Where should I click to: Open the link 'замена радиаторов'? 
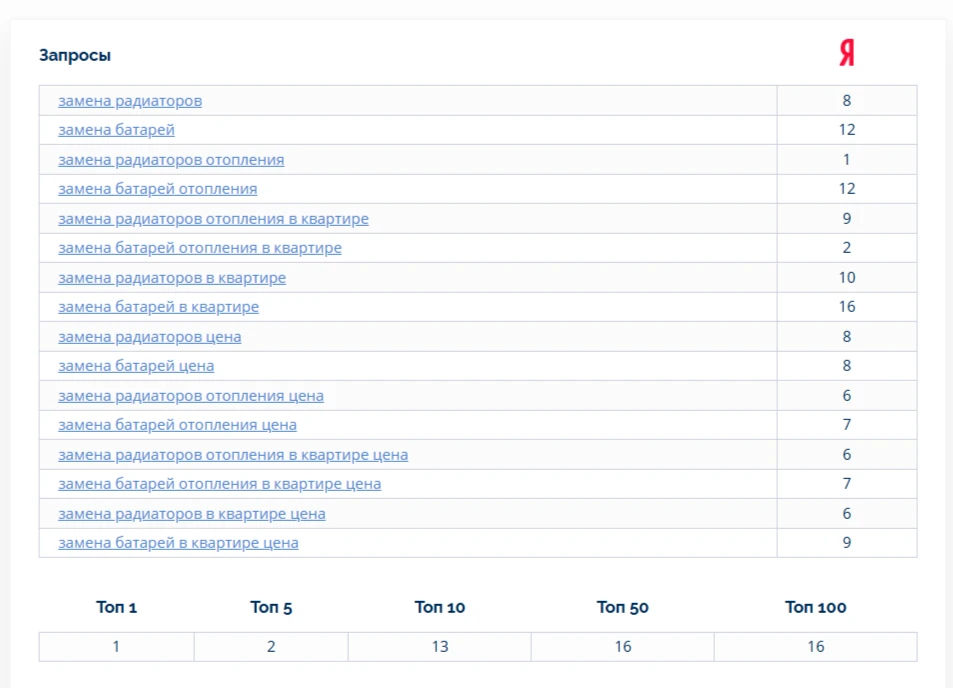tap(130, 101)
